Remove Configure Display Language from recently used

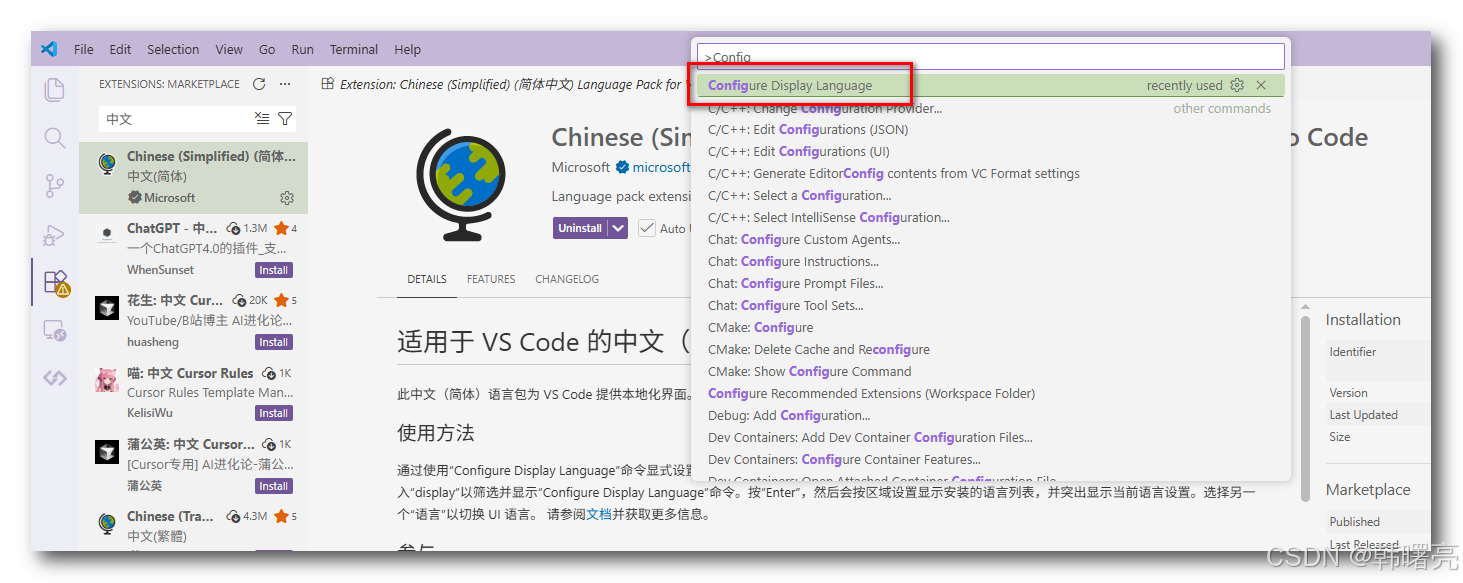click(x=1261, y=86)
